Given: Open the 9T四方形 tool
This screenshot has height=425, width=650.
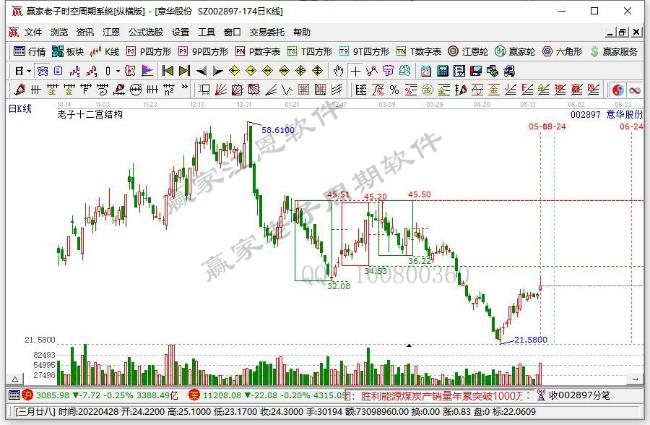Looking at the screenshot, I should click(364, 51).
